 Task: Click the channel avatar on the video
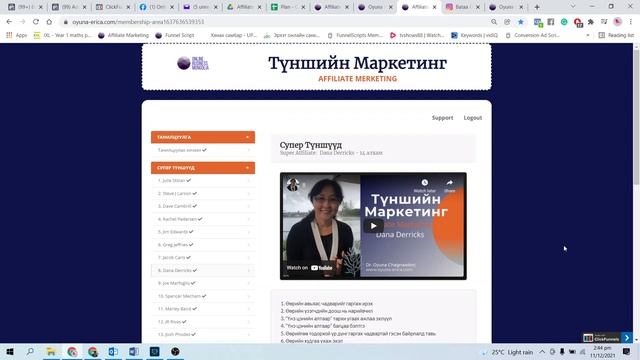pyautogui.click(x=293, y=185)
